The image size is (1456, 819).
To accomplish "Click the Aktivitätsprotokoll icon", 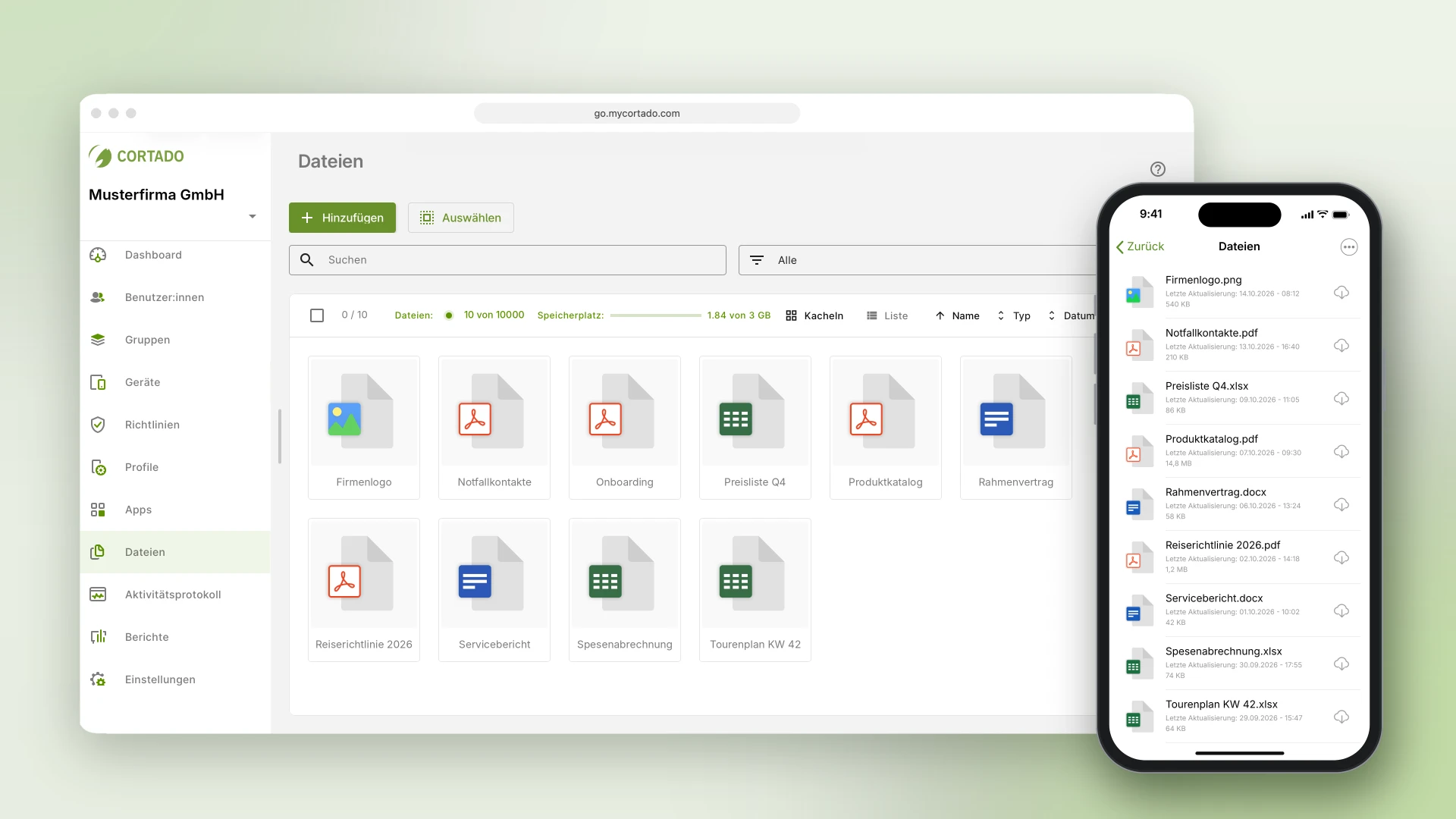I will (x=98, y=595).
